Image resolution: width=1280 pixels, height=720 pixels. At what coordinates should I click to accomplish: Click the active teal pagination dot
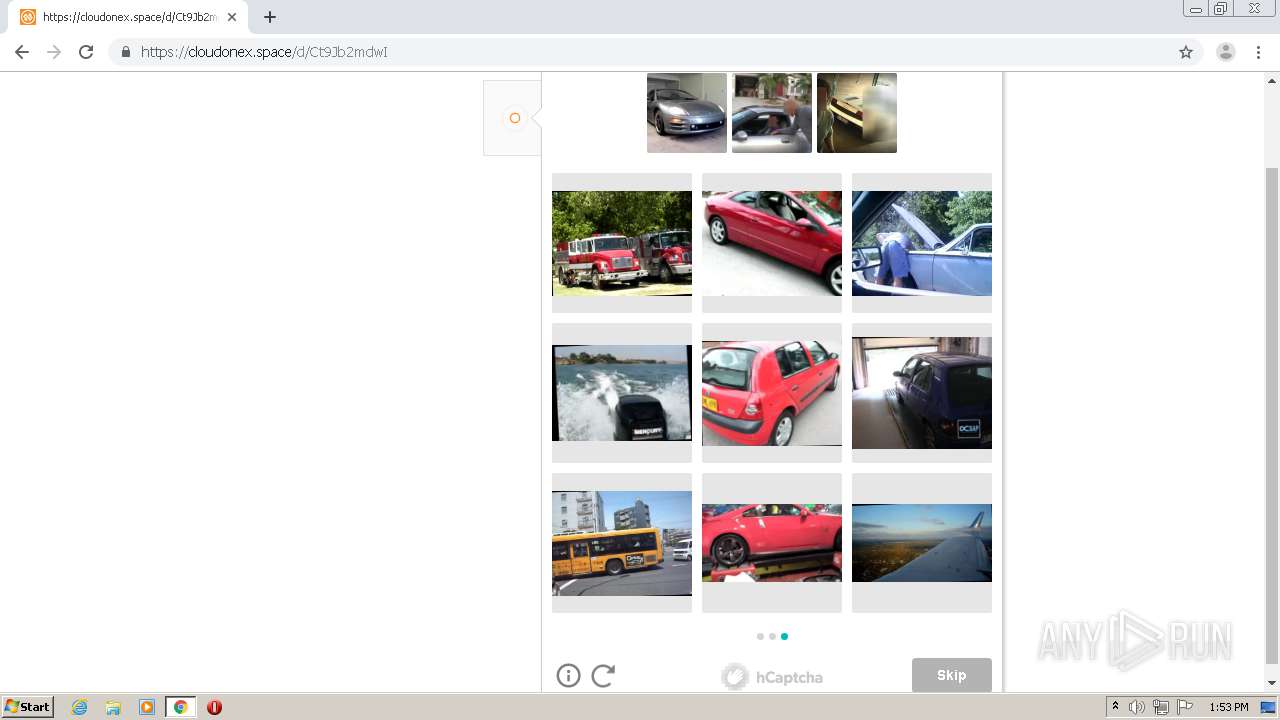[784, 636]
